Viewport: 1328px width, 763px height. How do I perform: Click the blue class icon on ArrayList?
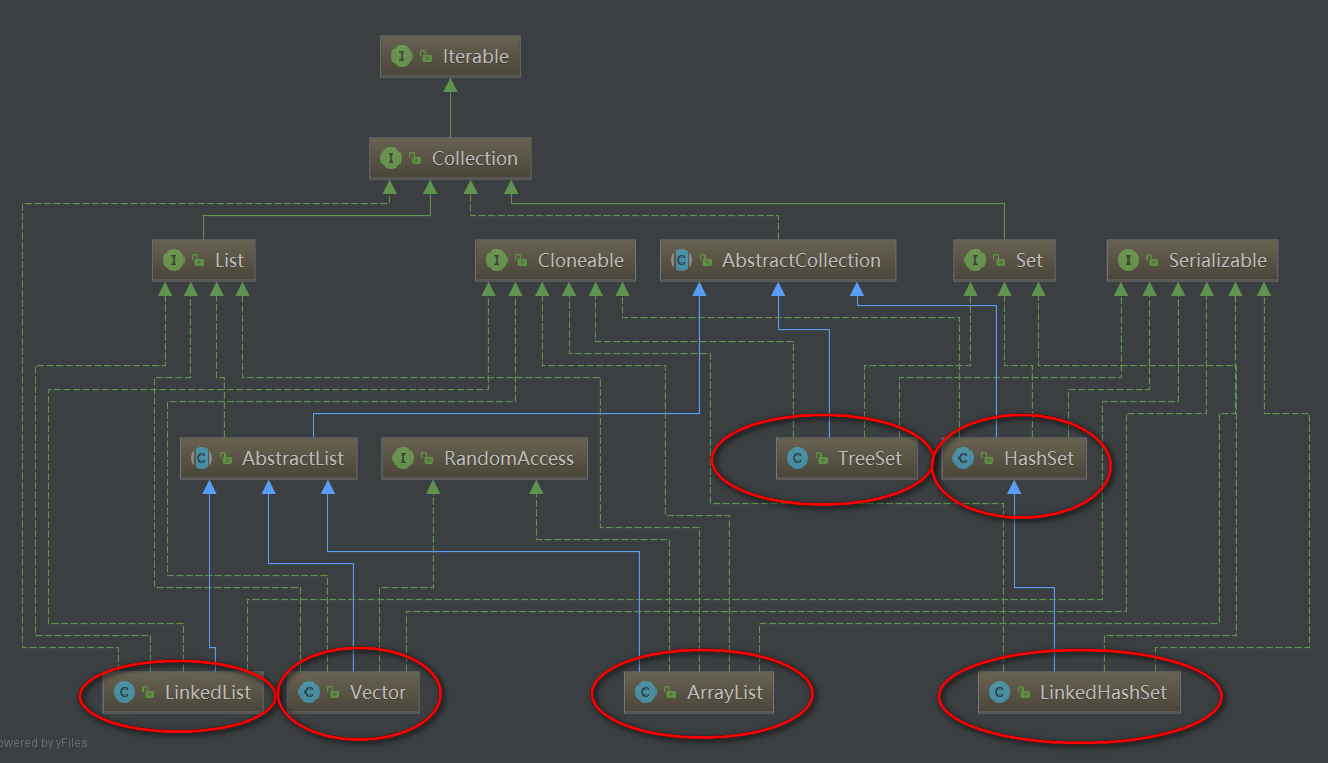pos(646,692)
